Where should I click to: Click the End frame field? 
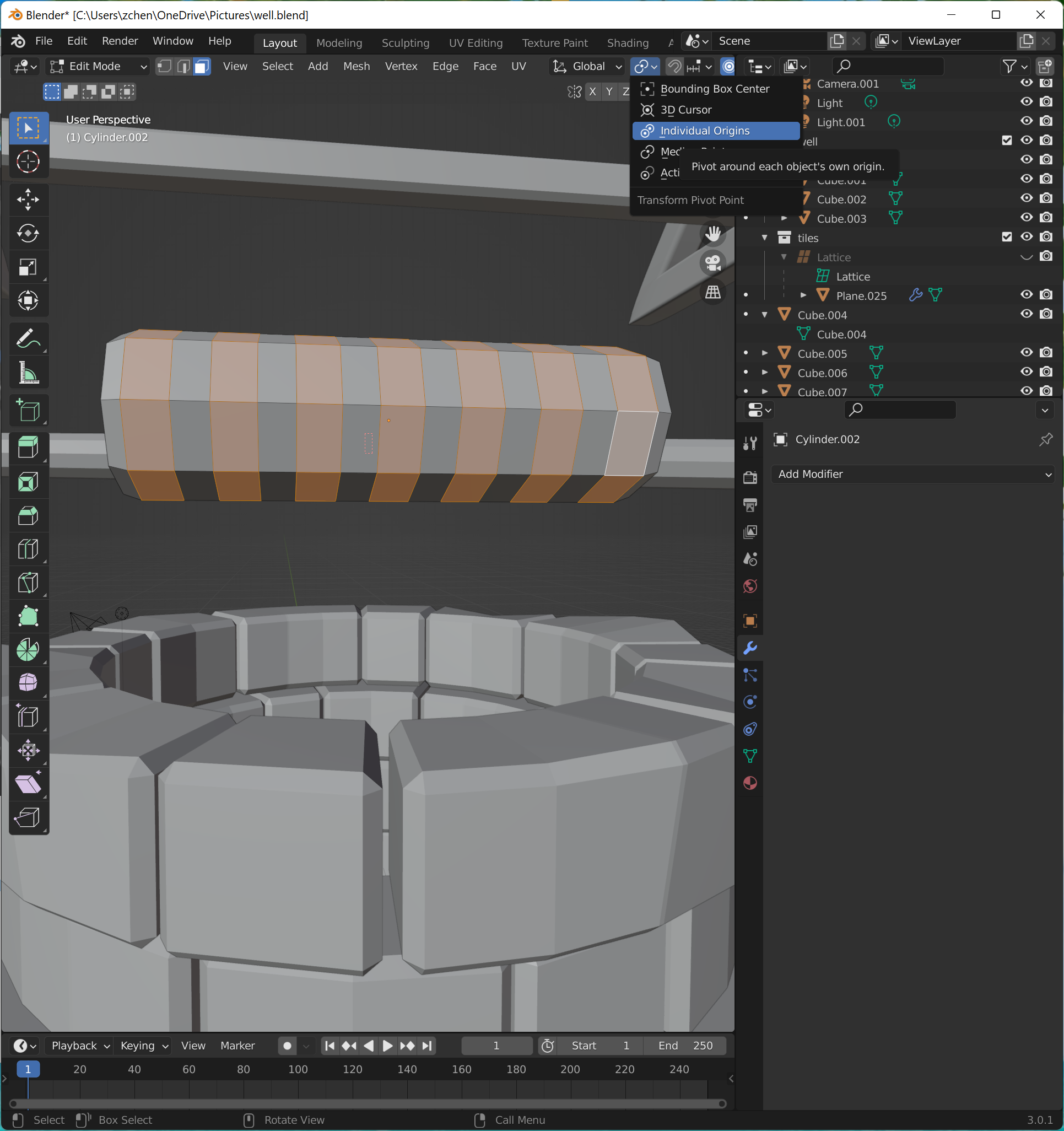[x=685, y=1046]
